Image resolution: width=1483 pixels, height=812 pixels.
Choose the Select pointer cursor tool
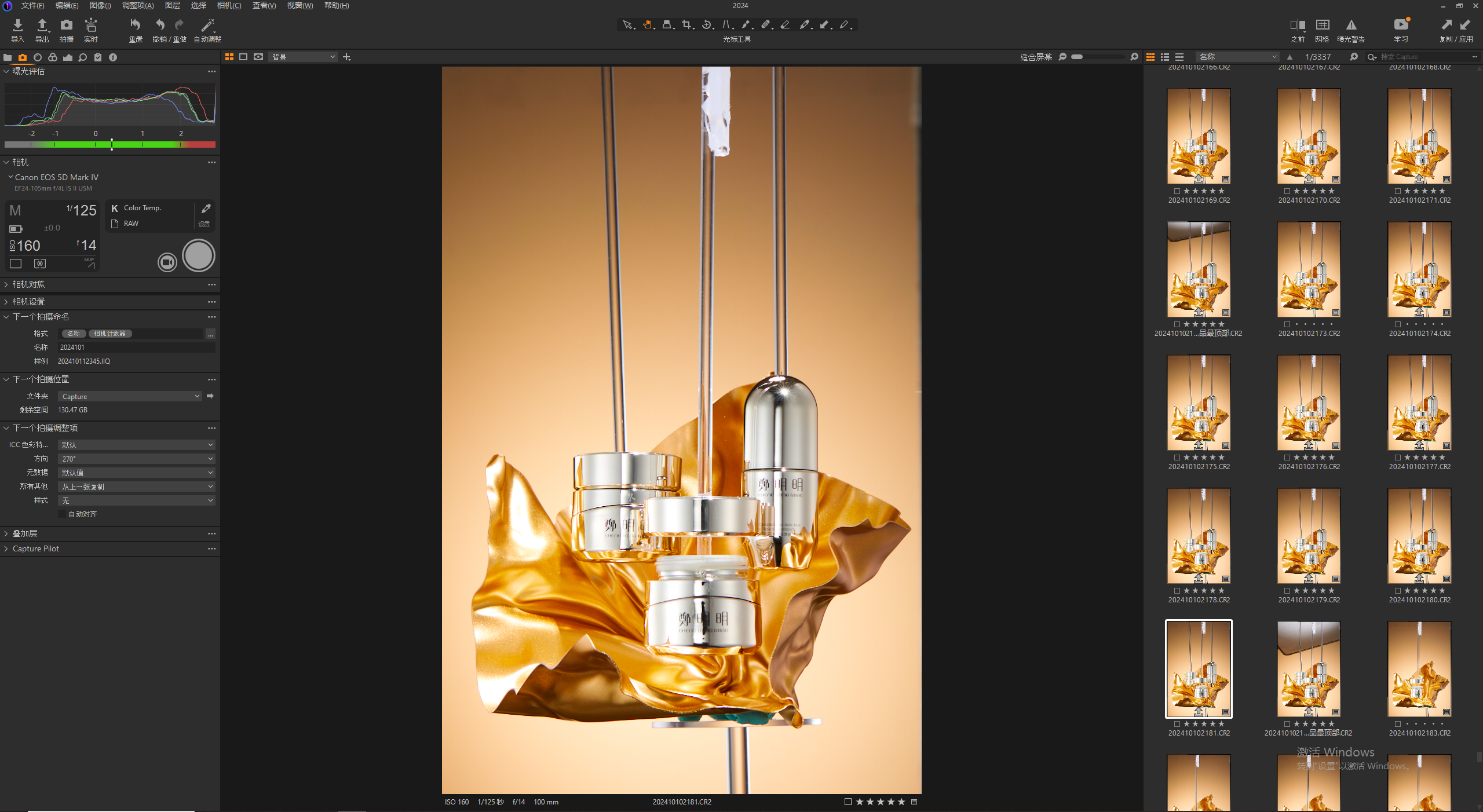click(x=628, y=25)
